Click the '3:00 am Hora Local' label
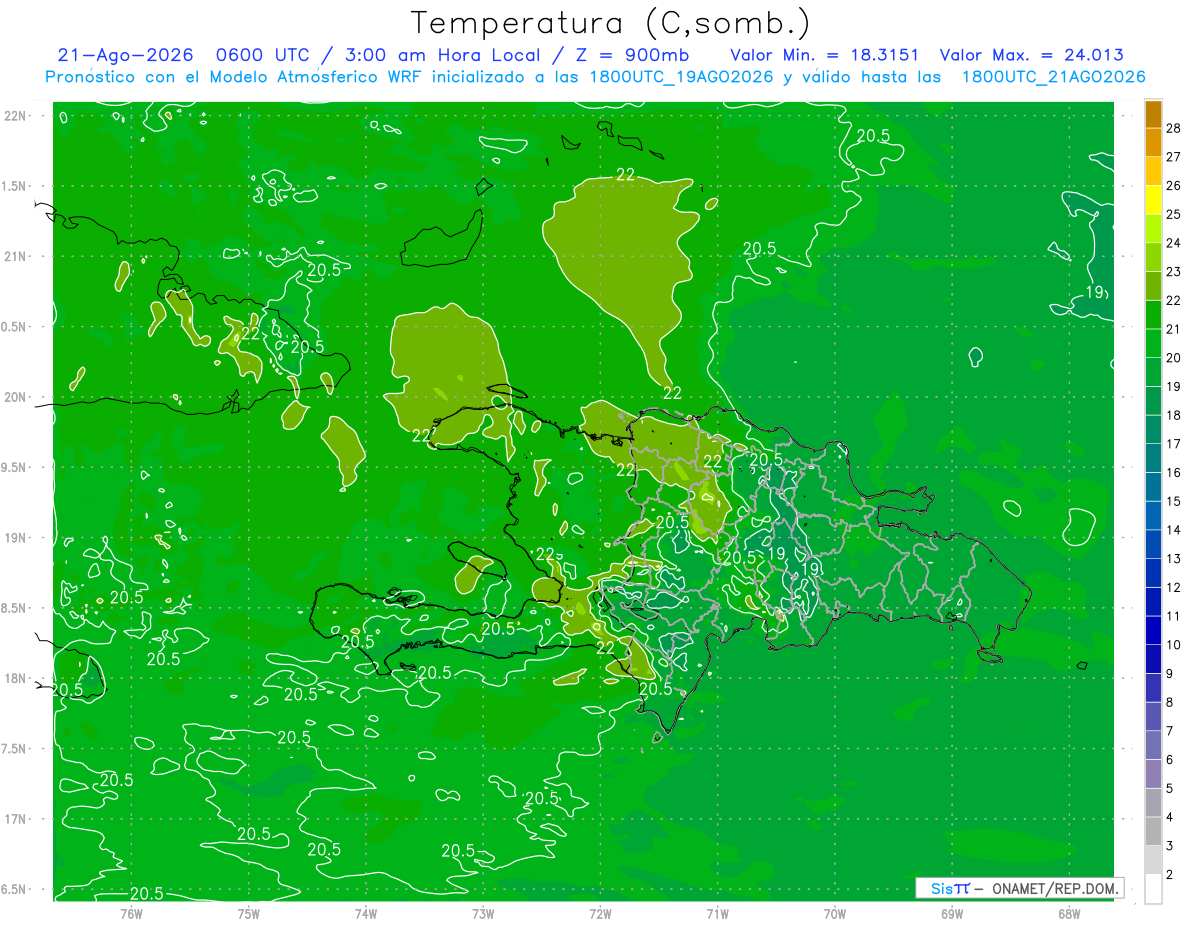 coord(441,55)
